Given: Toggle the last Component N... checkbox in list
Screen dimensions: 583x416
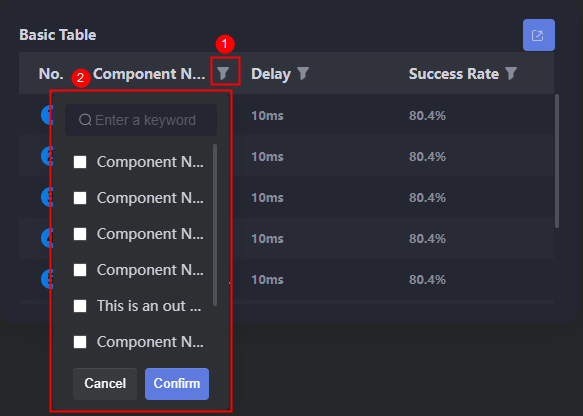Looking at the screenshot, I should pos(80,342).
